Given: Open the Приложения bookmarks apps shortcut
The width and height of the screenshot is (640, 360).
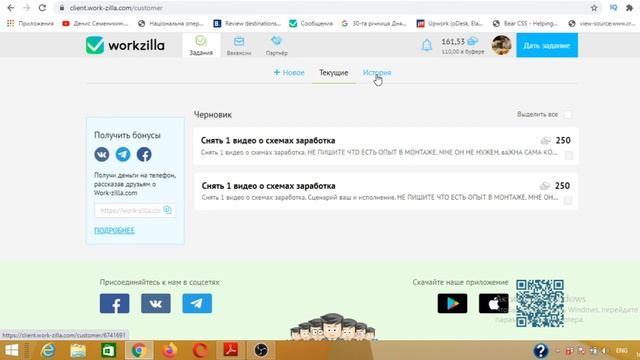Looking at the screenshot, I should [x=30, y=24].
